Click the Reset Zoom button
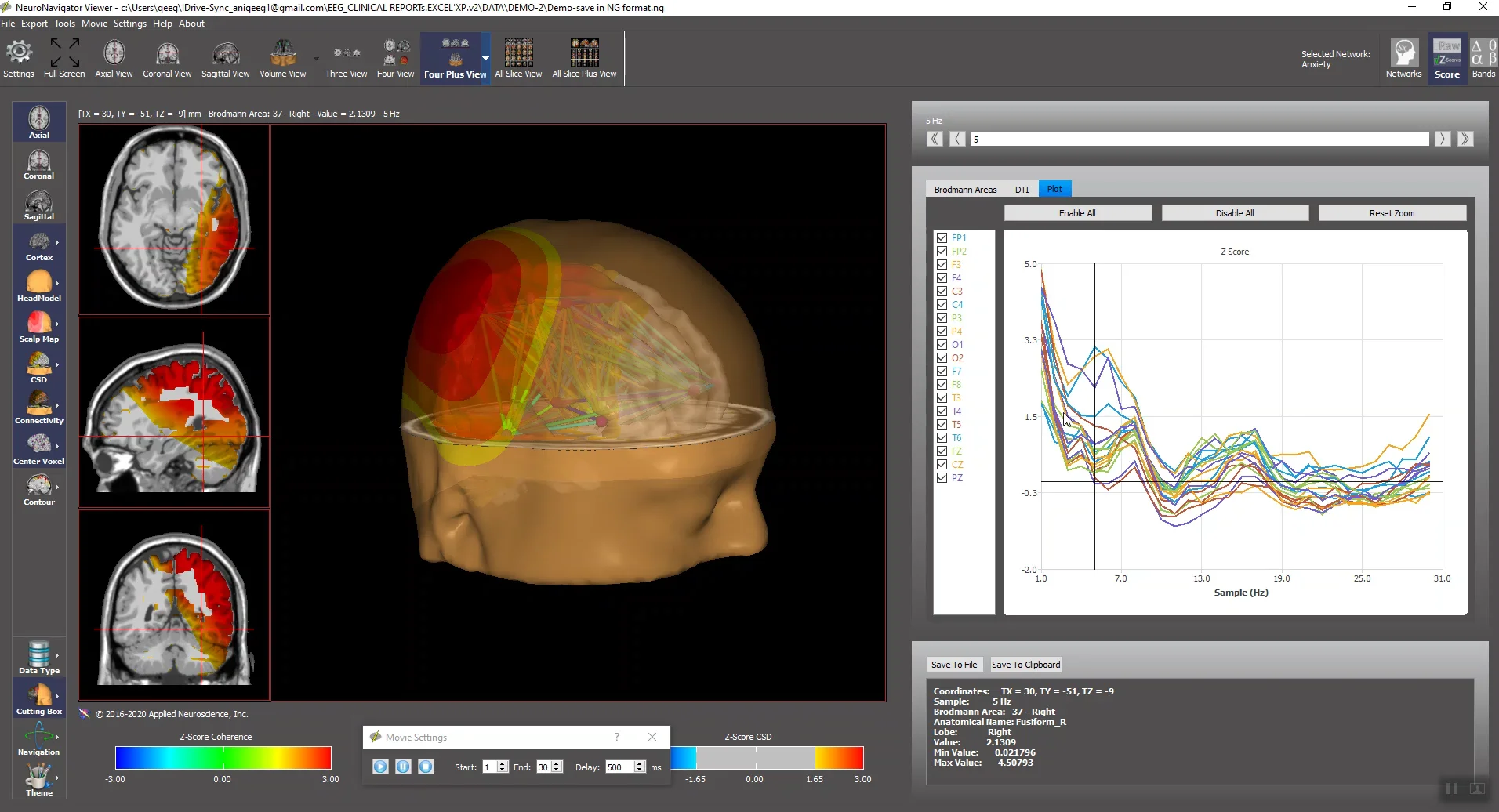The width and height of the screenshot is (1499, 812). click(x=1392, y=212)
